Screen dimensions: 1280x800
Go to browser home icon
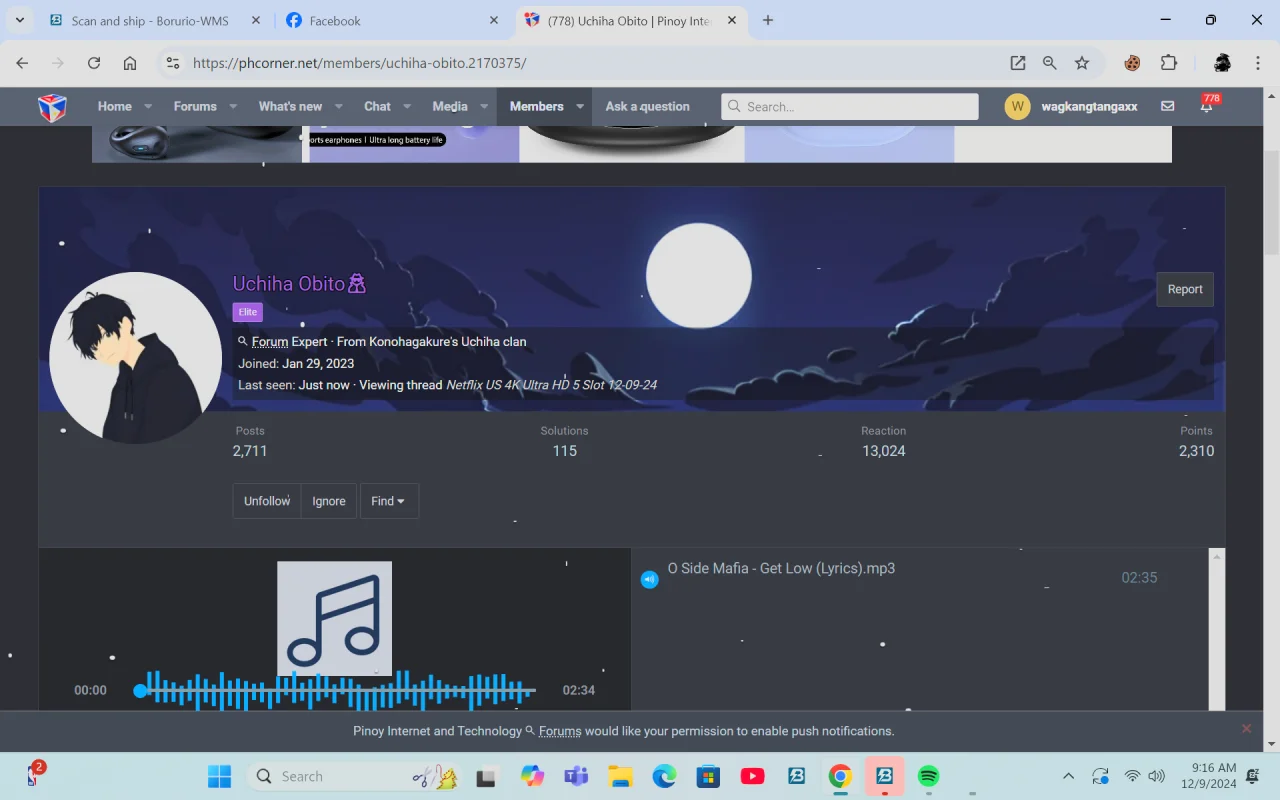(130, 63)
